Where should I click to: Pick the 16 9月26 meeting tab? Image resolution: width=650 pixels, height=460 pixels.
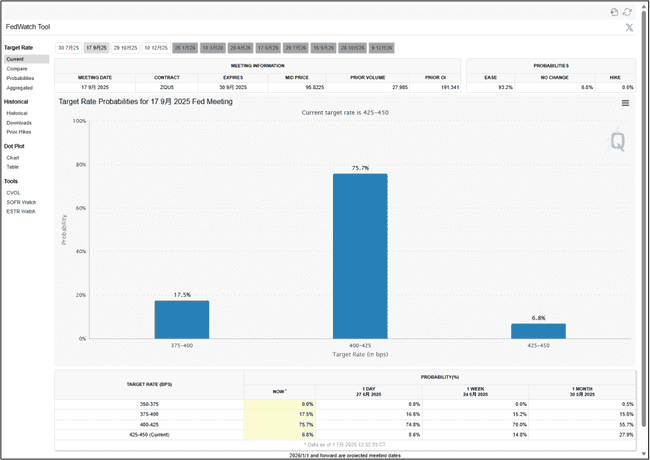pos(323,48)
